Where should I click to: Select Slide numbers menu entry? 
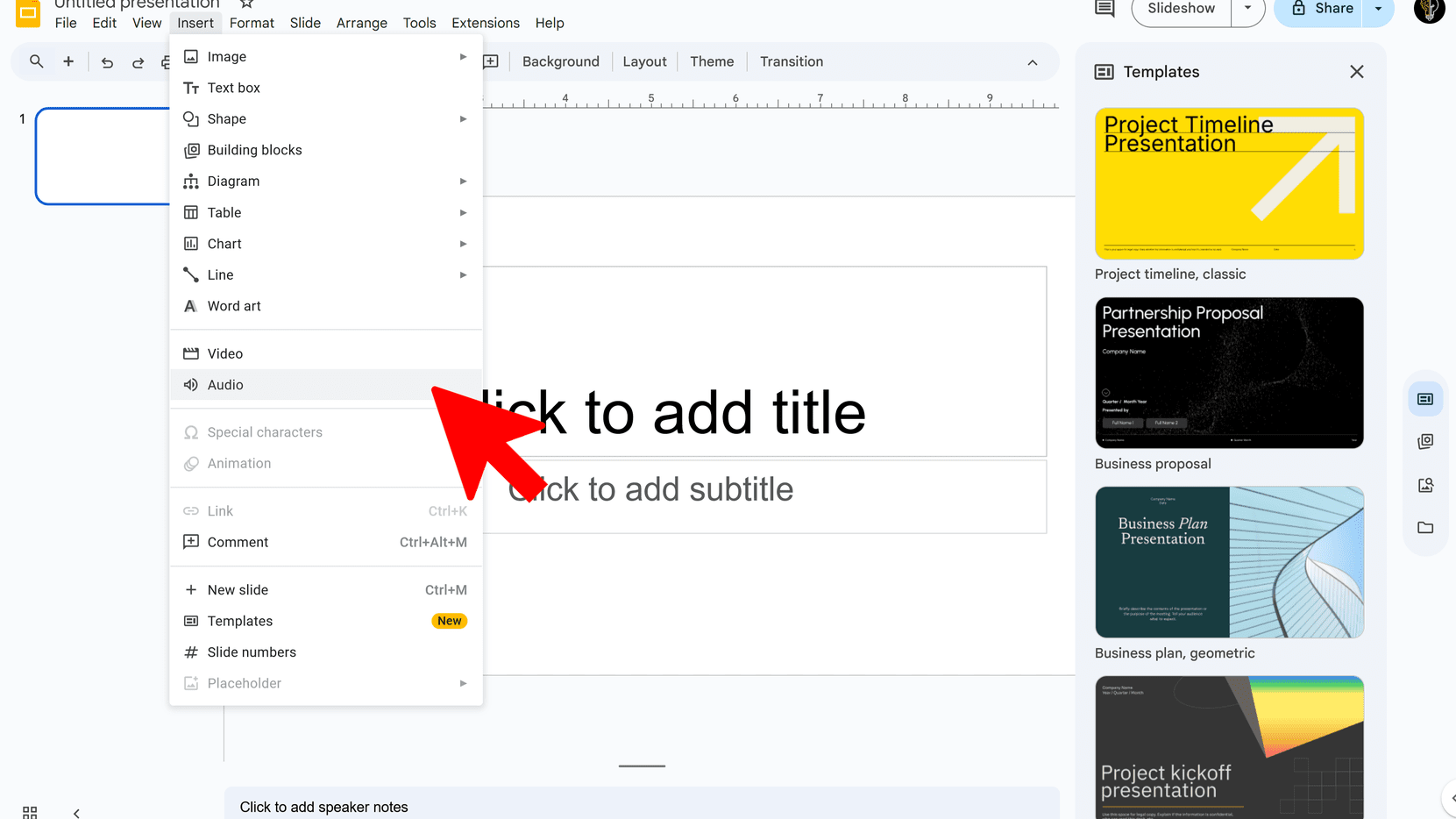click(x=325, y=652)
